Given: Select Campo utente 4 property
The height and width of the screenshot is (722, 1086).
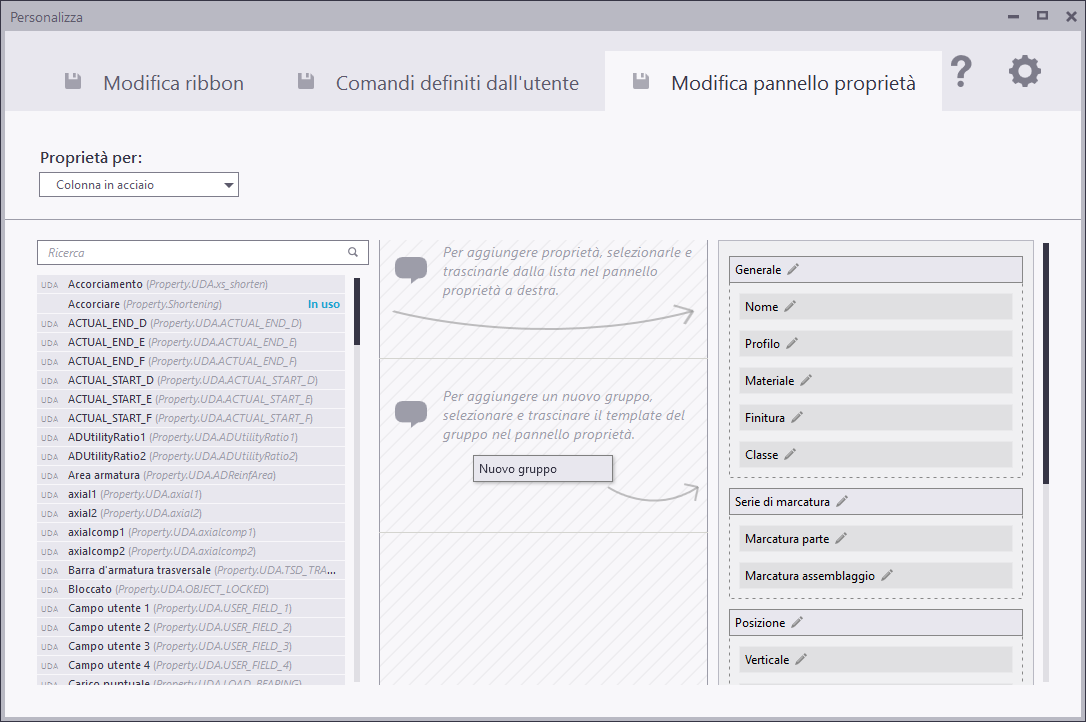Looking at the screenshot, I should pyautogui.click(x=190, y=665).
